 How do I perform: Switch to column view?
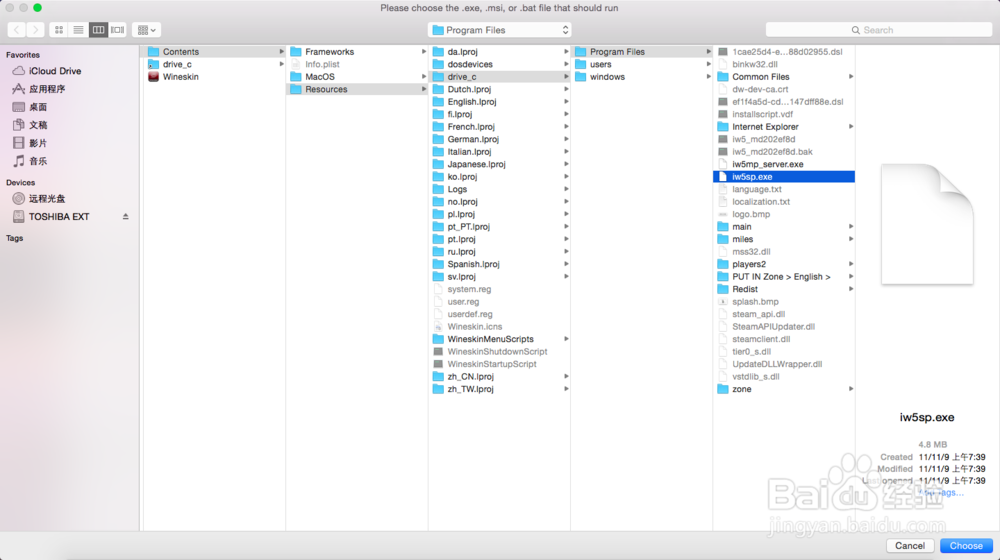[x=98, y=30]
